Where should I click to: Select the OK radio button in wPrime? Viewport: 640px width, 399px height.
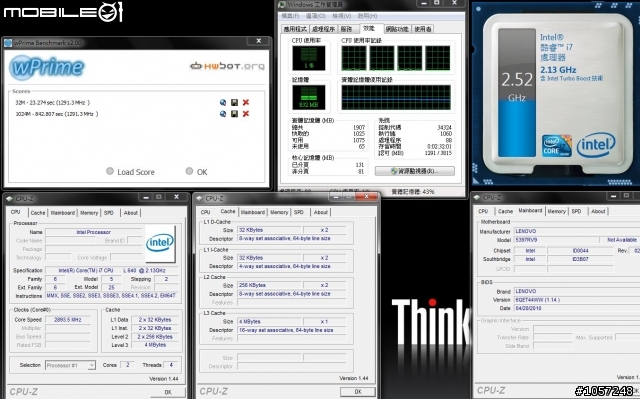pyautogui.click(x=189, y=171)
